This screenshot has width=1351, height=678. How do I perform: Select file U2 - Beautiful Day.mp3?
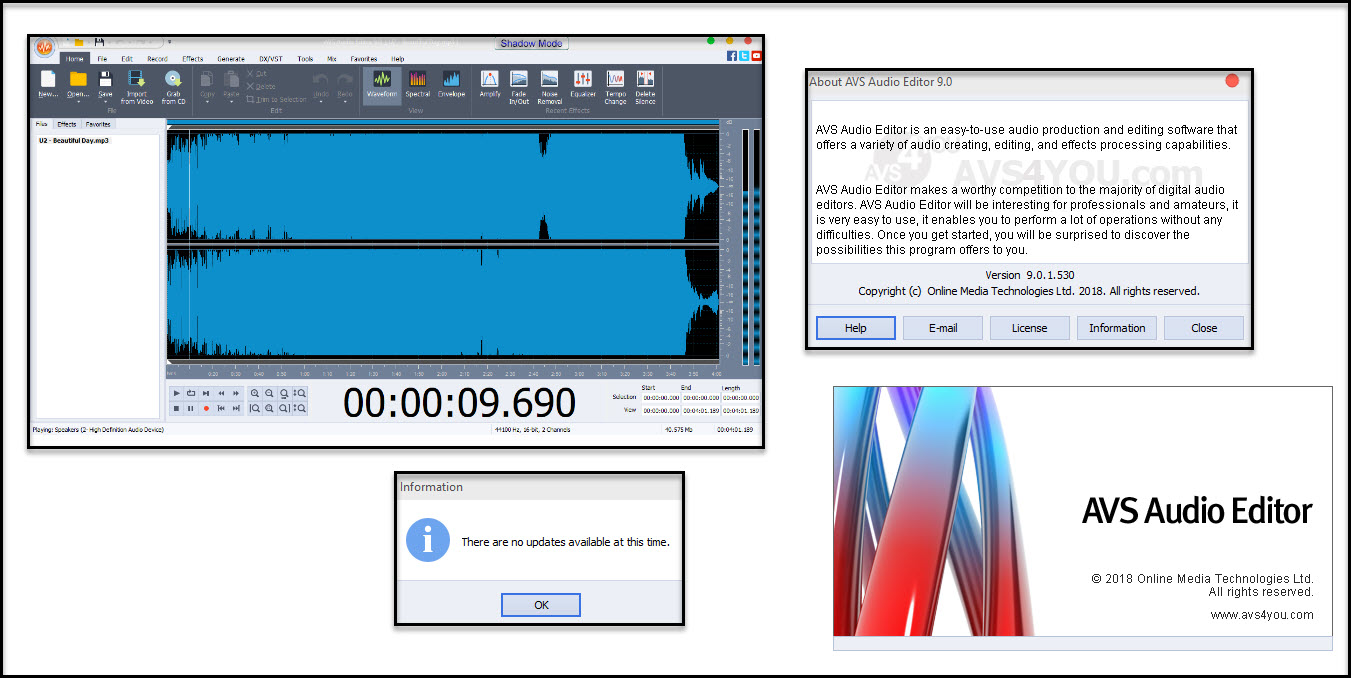(75, 141)
